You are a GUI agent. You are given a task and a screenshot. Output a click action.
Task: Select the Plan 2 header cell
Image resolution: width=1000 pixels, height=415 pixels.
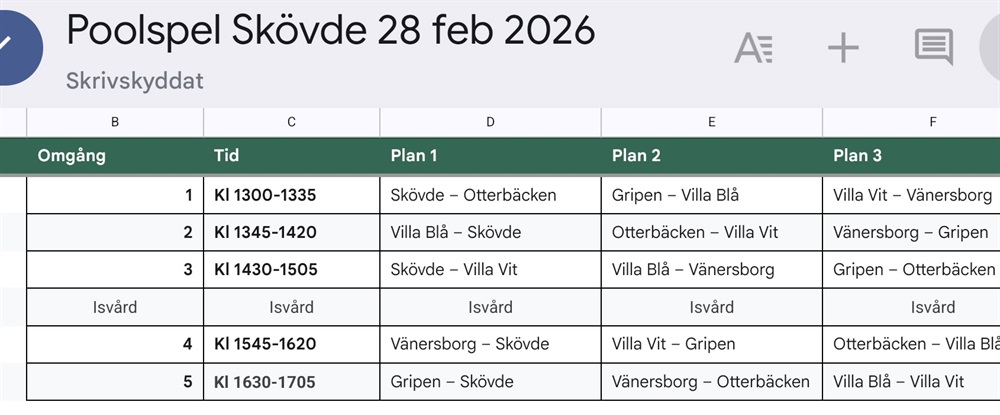[711, 156]
